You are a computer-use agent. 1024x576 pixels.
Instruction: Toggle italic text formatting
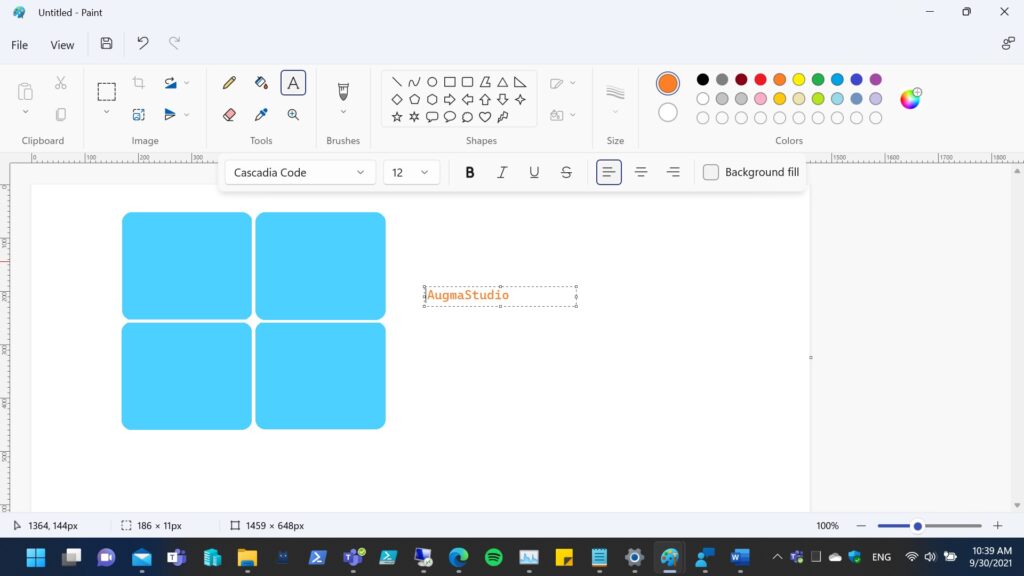502,172
